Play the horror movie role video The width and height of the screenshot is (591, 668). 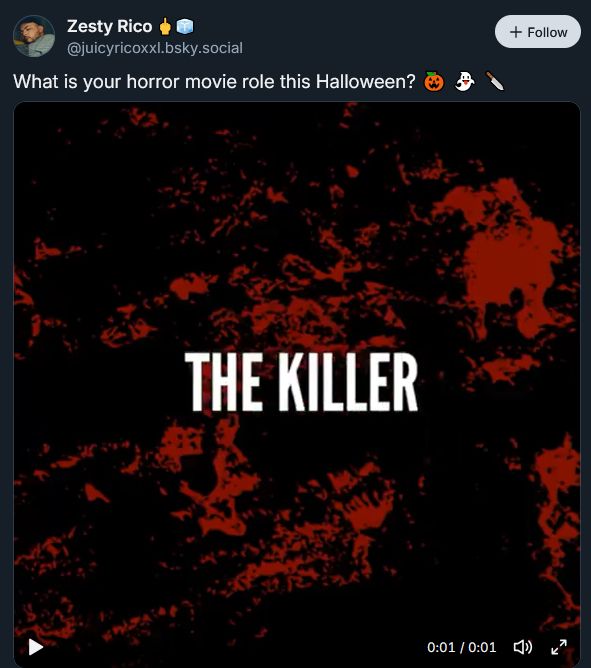tap(35, 647)
